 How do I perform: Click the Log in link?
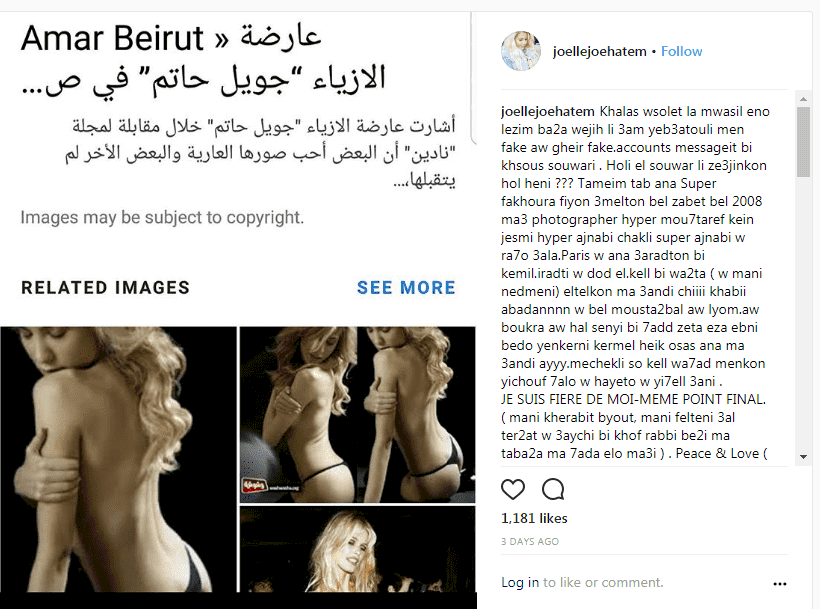point(520,582)
